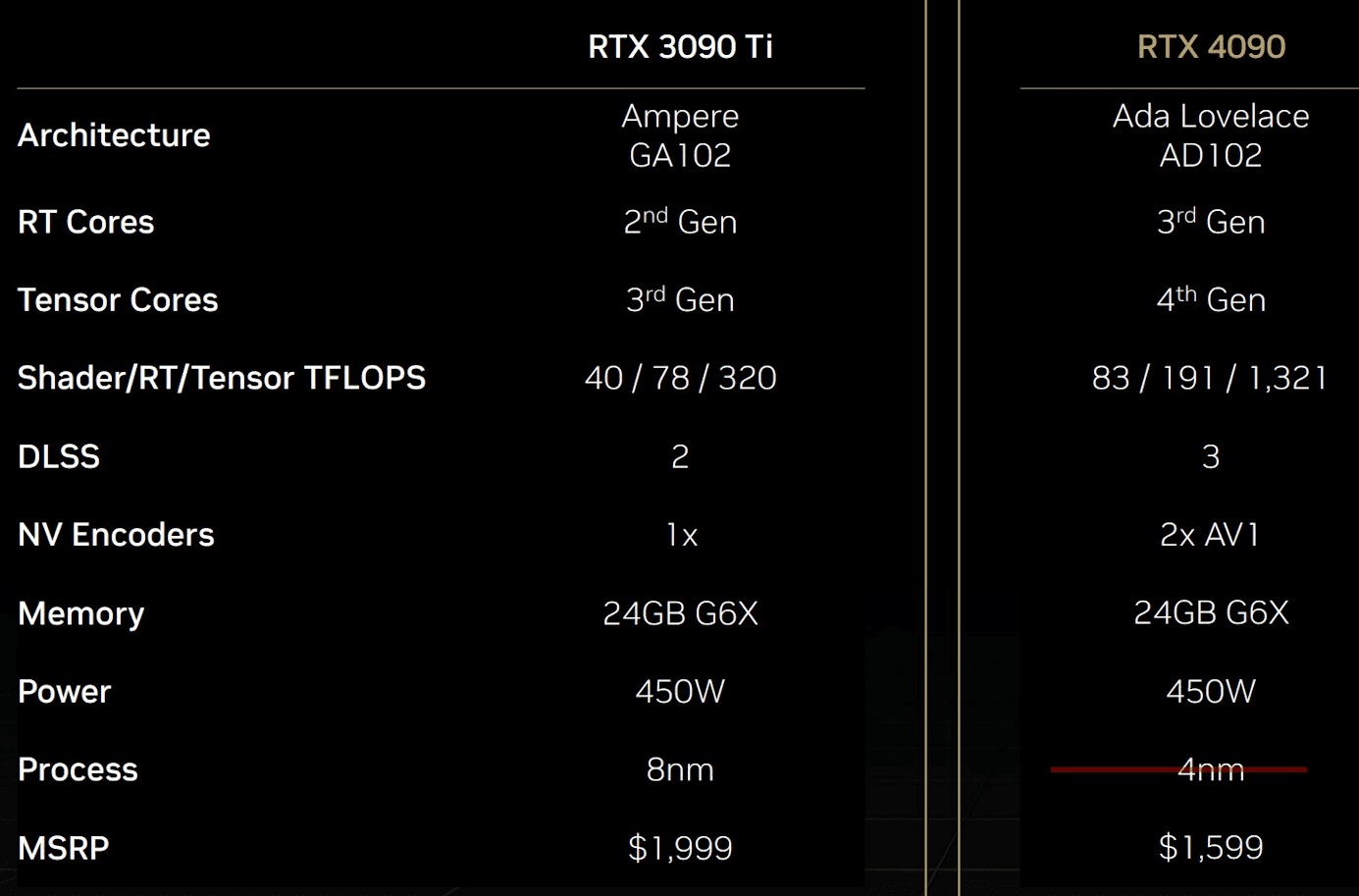Select the Architecture row label
Image resolution: width=1359 pixels, height=896 pixels.
click(x=114, y=135)
